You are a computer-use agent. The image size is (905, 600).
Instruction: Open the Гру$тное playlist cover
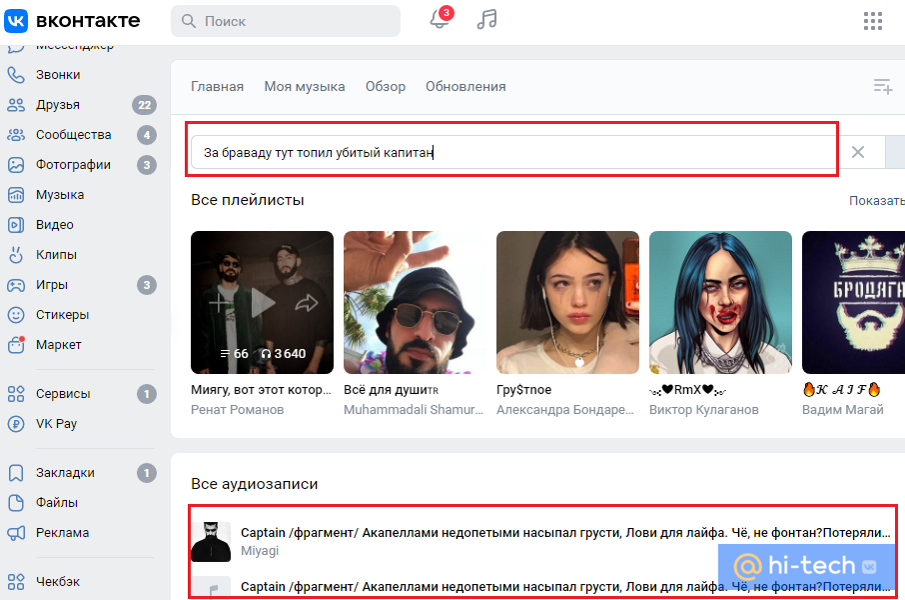[567, 302]
